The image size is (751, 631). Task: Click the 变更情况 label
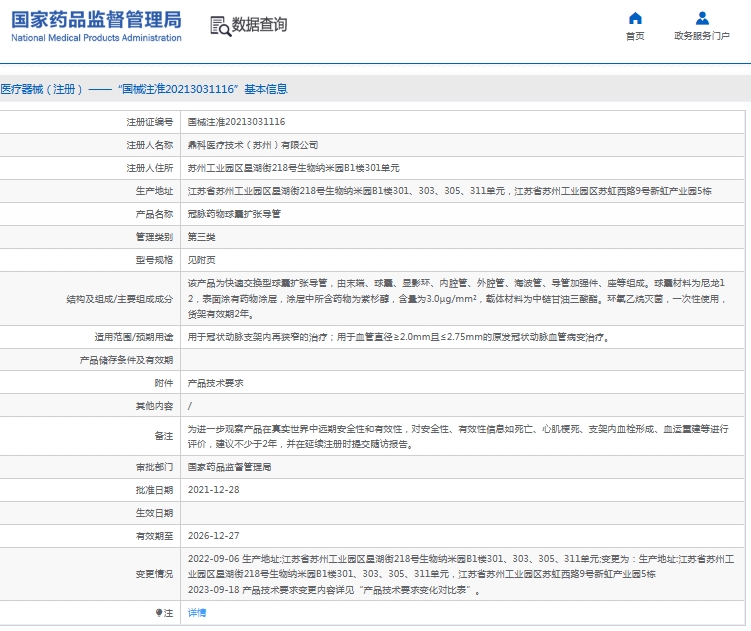tap(154, 574)
